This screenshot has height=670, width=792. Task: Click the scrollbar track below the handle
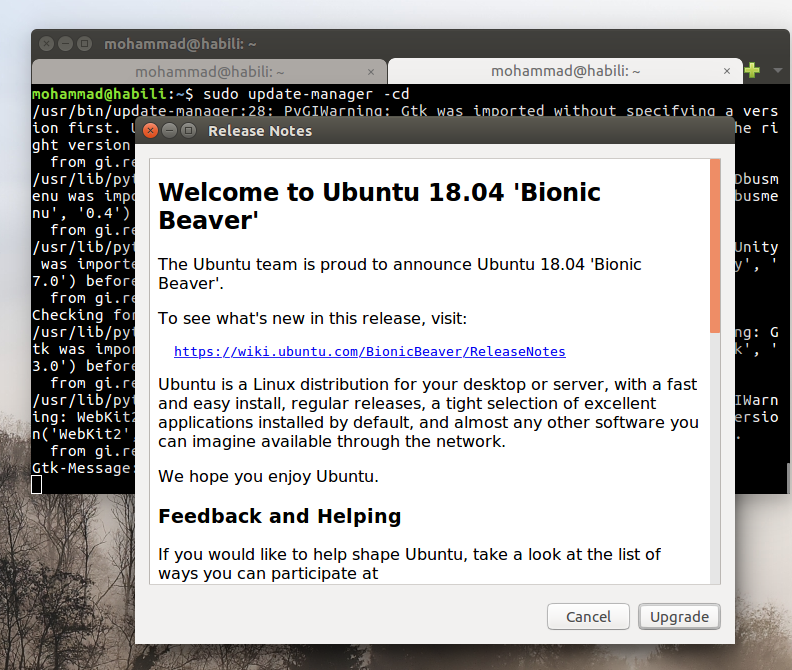pos(715,457)
